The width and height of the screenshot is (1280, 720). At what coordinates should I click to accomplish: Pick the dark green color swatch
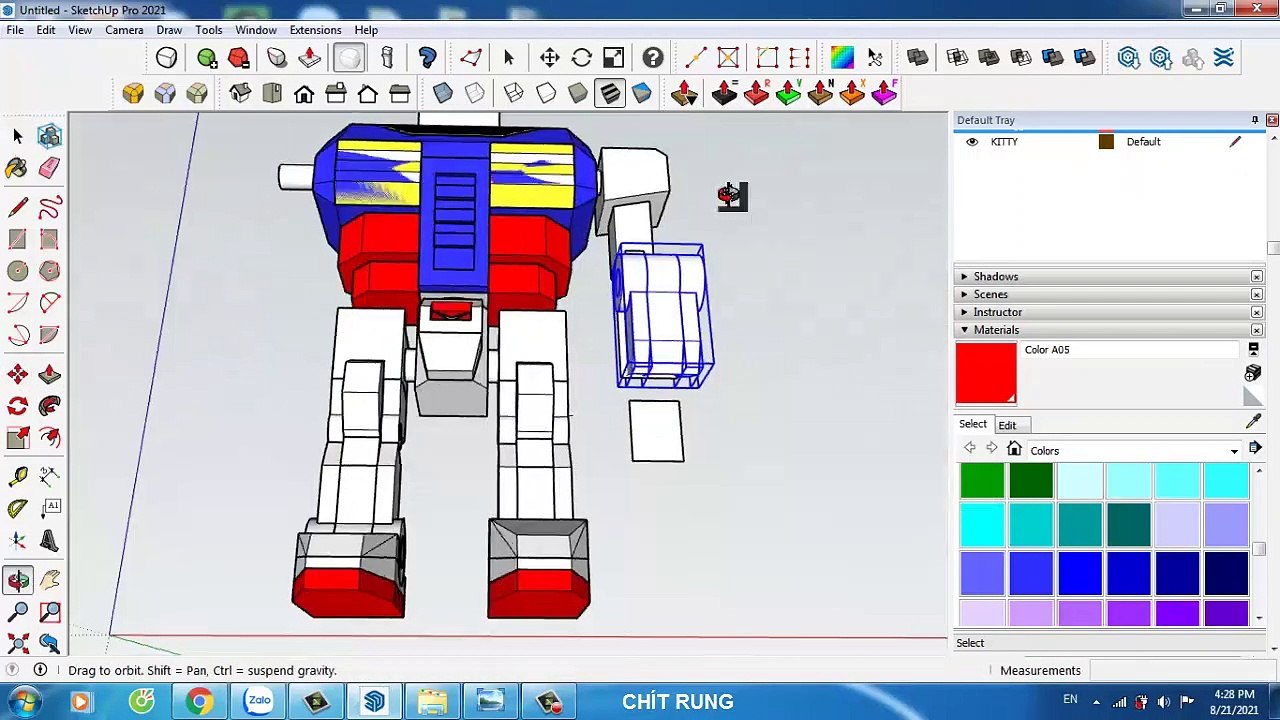tap(1031, 481)
